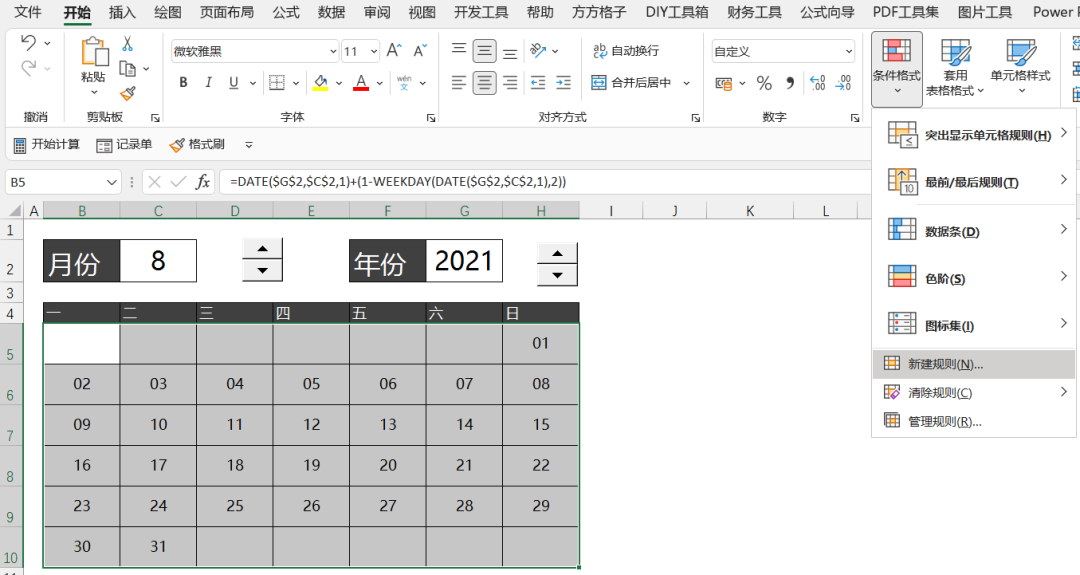Increase font size with larger A icon
Viewport: 1080px width, 575px height.
[394, 51]
